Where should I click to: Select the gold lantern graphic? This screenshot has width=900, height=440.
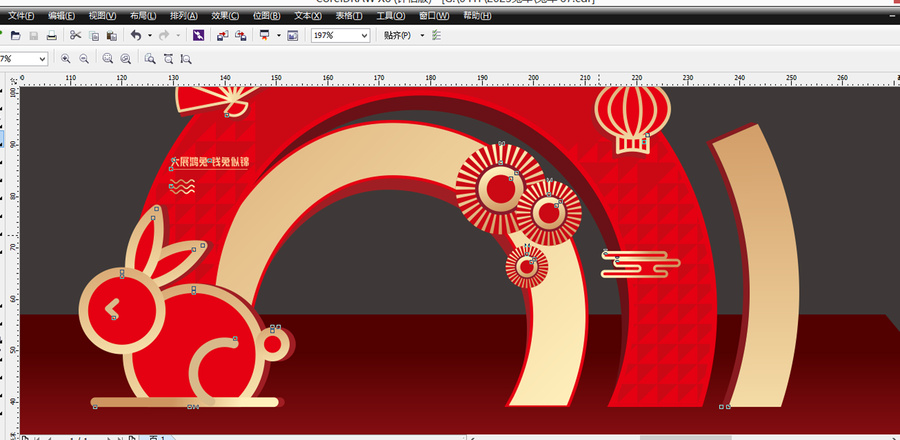point(632,119)
